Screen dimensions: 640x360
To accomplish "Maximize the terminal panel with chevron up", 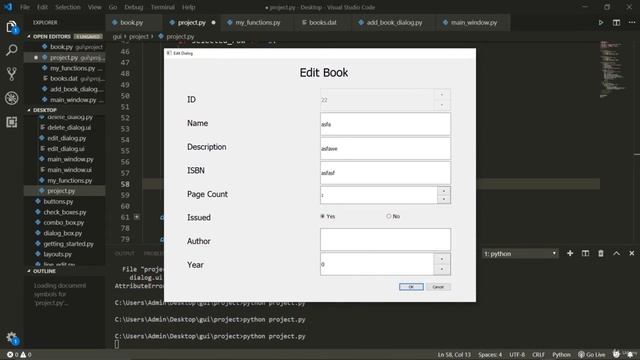I will click(x=616, y=253).
